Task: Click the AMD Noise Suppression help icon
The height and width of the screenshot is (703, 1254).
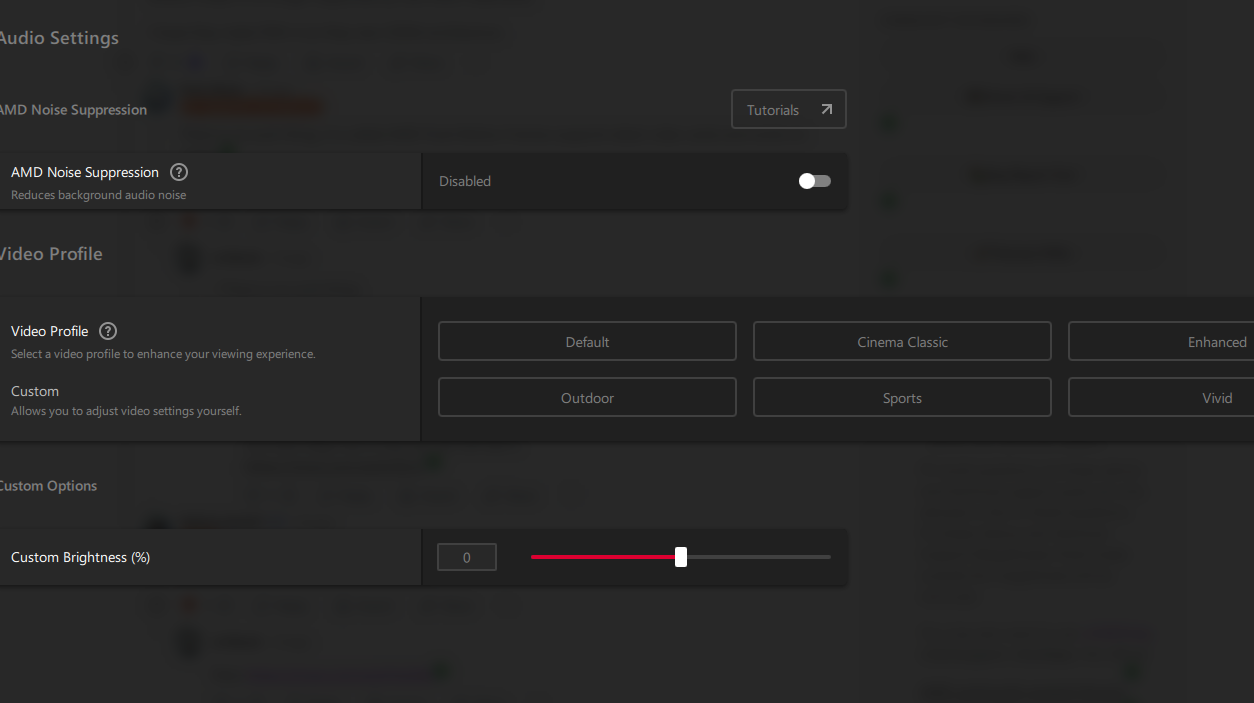Action: click(x=179, y=172)
